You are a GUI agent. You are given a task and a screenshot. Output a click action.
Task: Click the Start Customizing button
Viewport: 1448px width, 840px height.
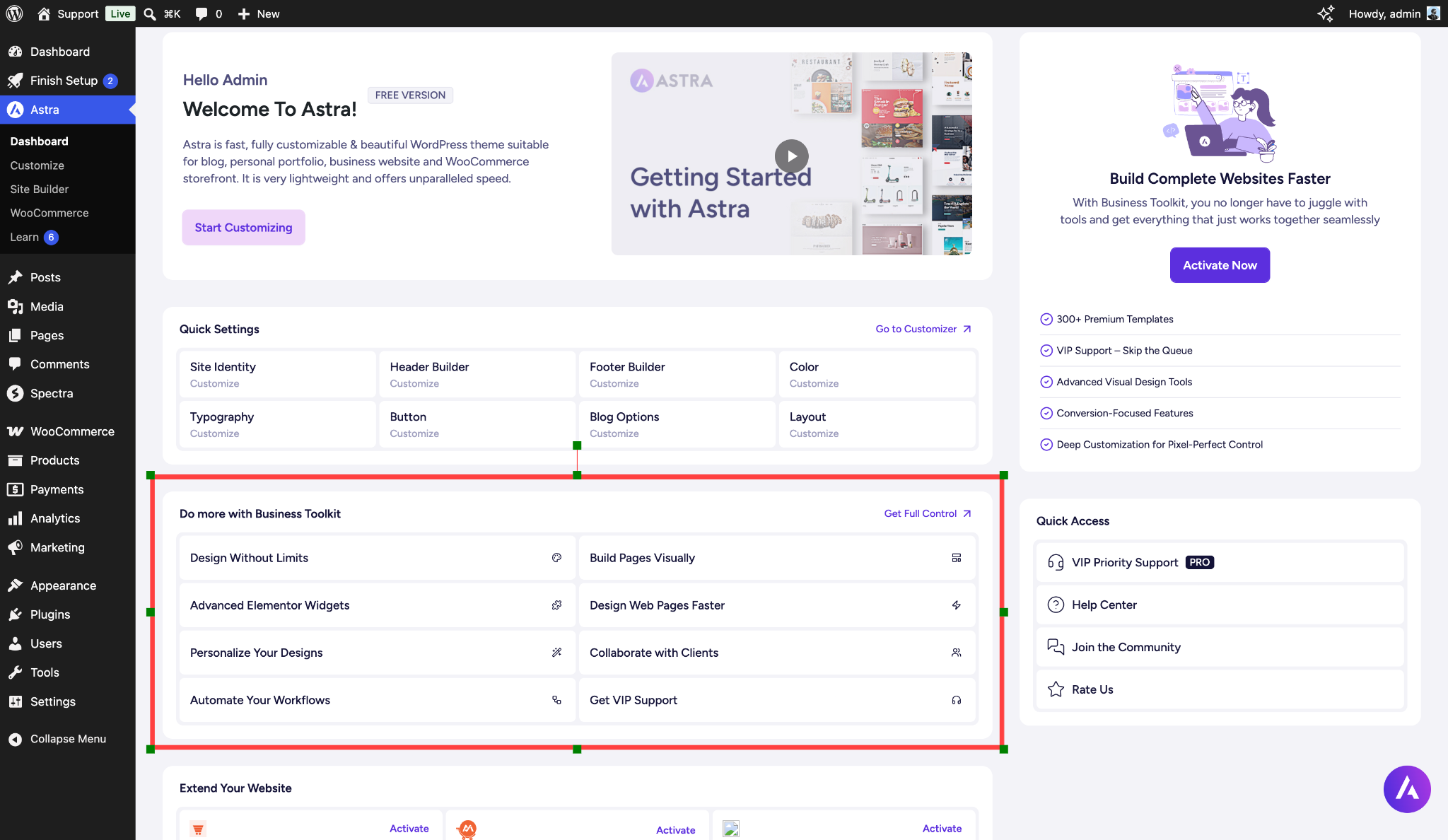243,228
